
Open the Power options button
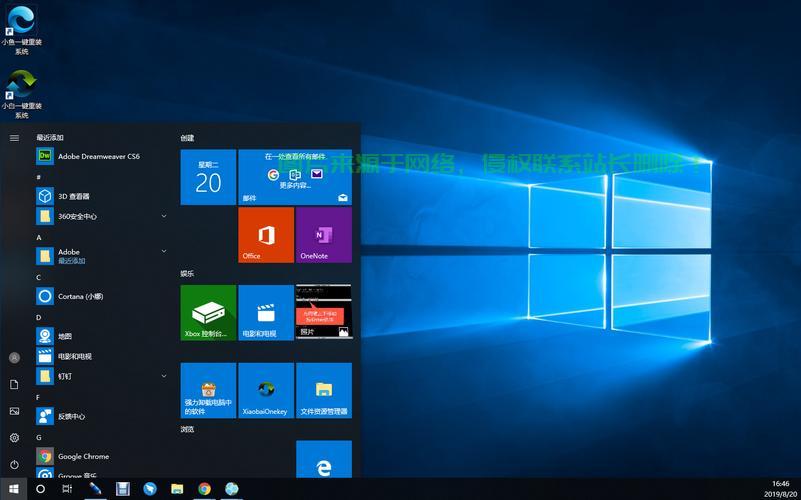click(x=14, y=464)
